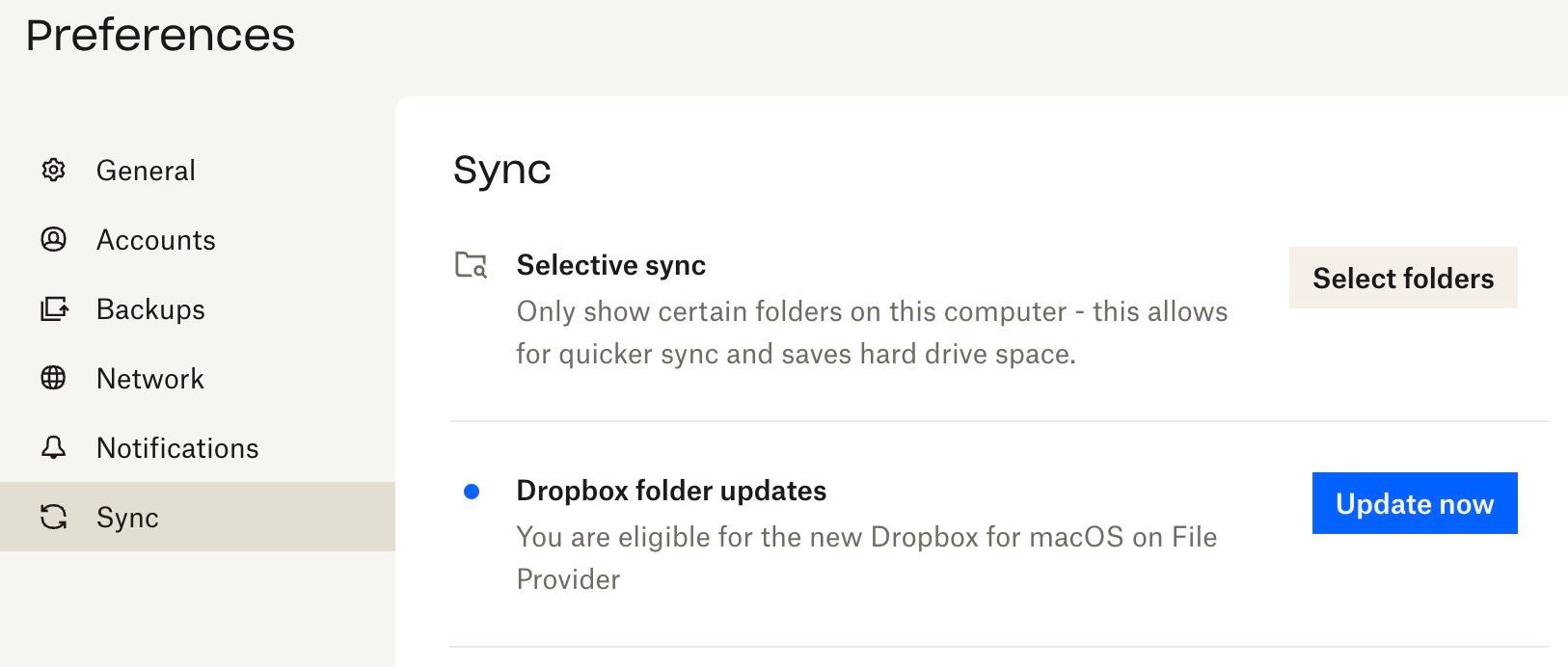Click the Accounts person icon
The width and height of the screenshot is (1568, 667).
click(x=53, y=240)
